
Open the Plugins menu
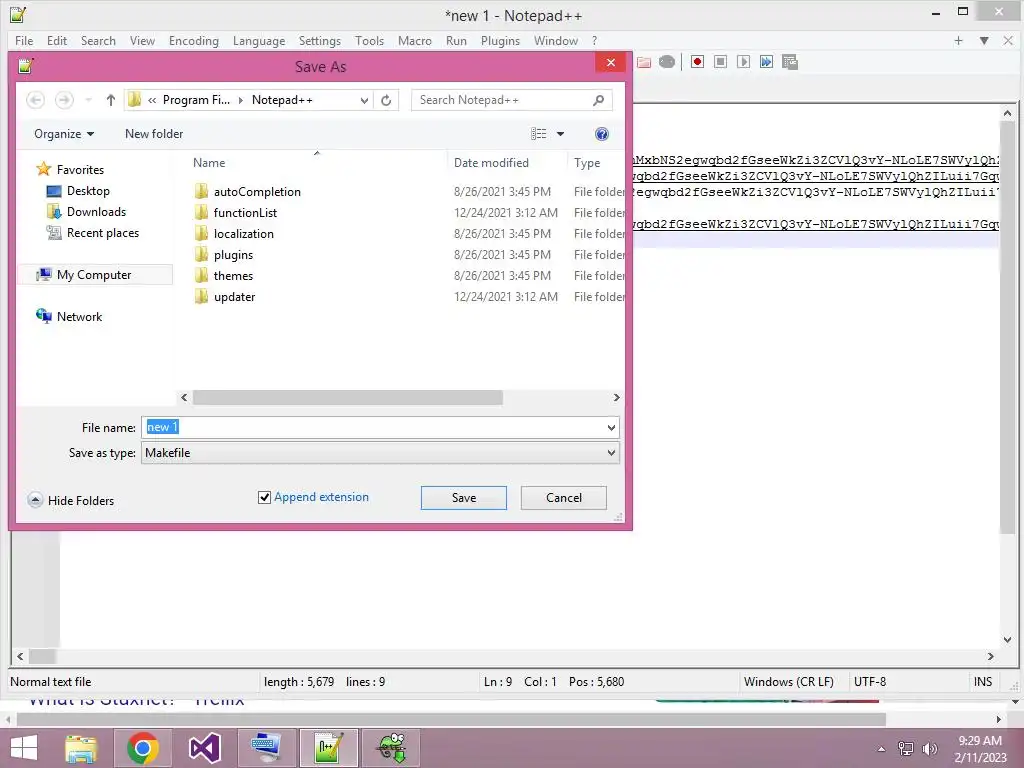[500, 40]
